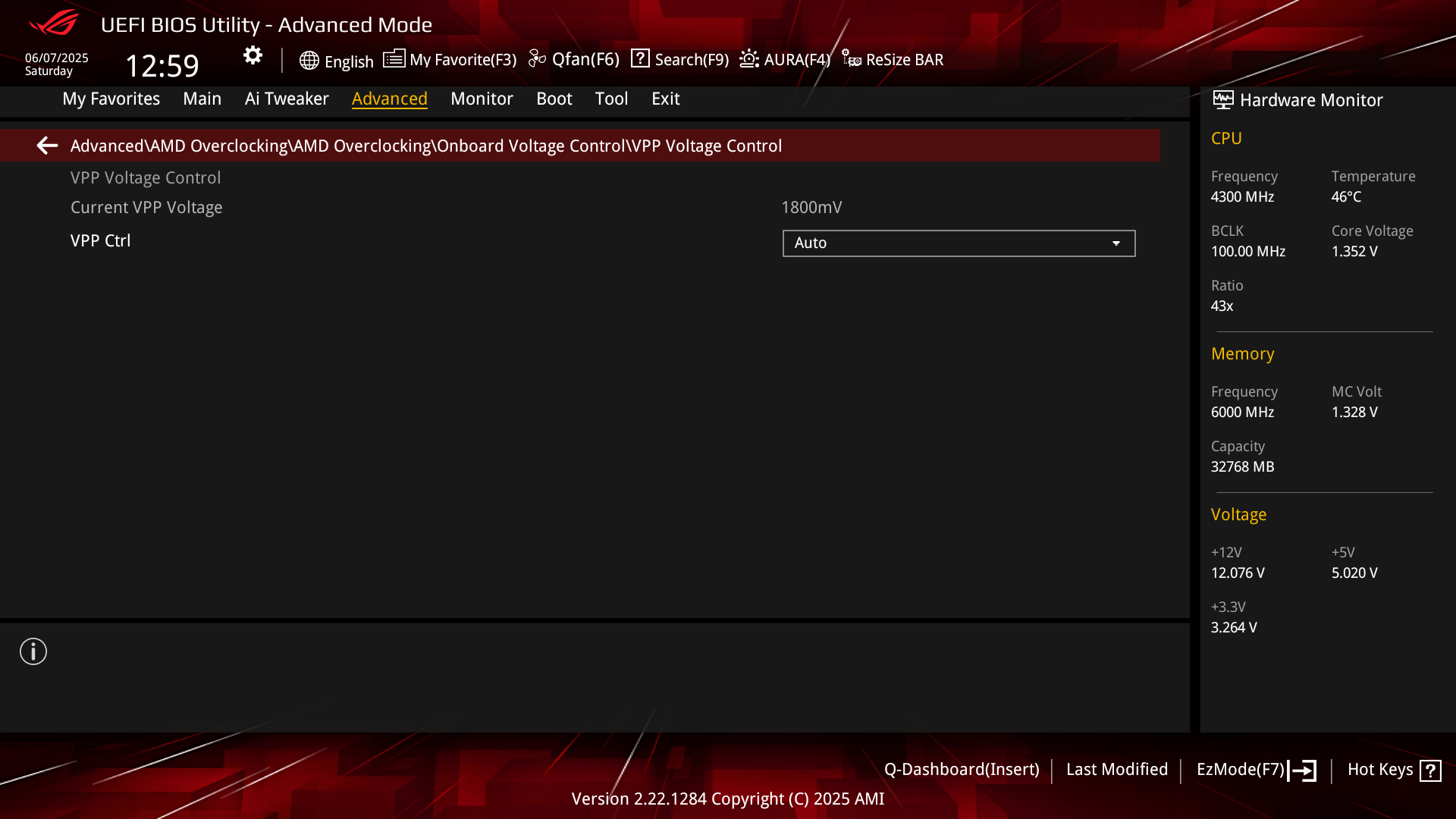The width and height of the screenshot is (1456, 819).
Task: Click the 12:59 clock
Action: (162, 66)
